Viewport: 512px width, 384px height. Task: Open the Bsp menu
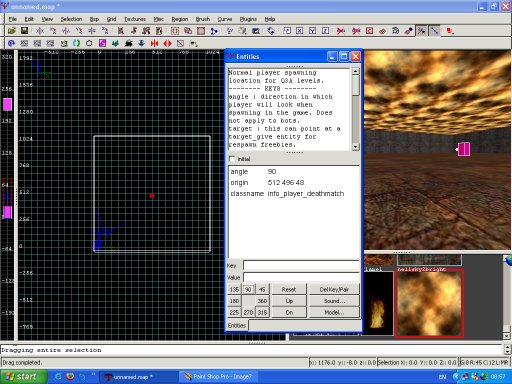point(94,19)
